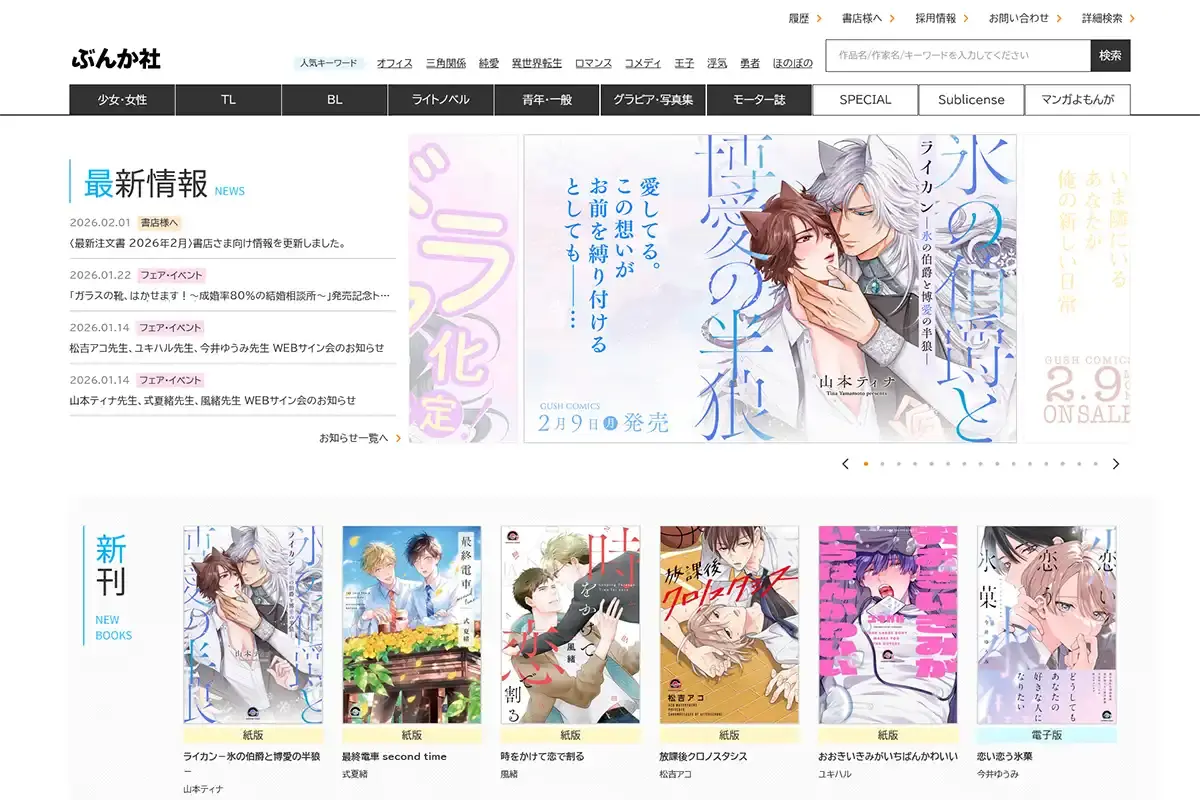Viewport: 1200px width, 800px height.
Task: Open the 放課後クロノスタシス book cover
Action: point(729,625)
